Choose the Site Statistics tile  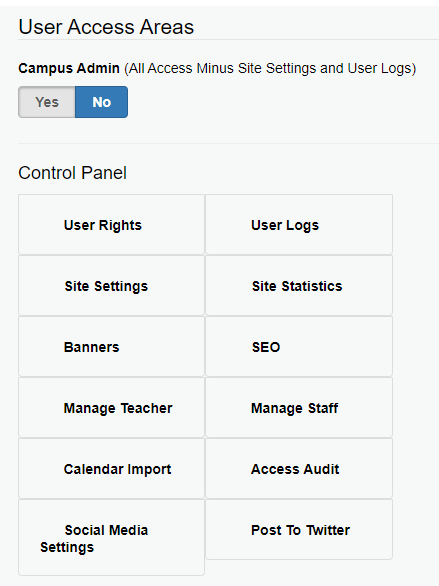pyautogui.click(x=299, y=286)
